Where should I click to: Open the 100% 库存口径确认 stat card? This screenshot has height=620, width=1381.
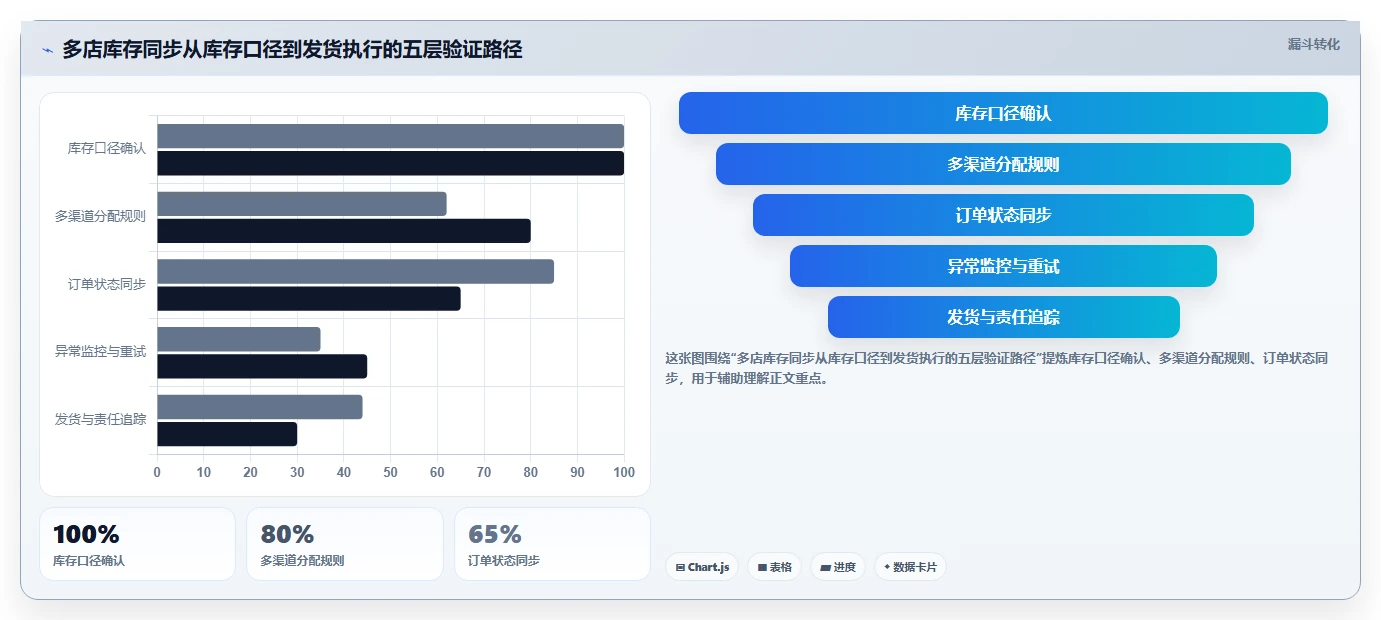[x=137, y=544]
